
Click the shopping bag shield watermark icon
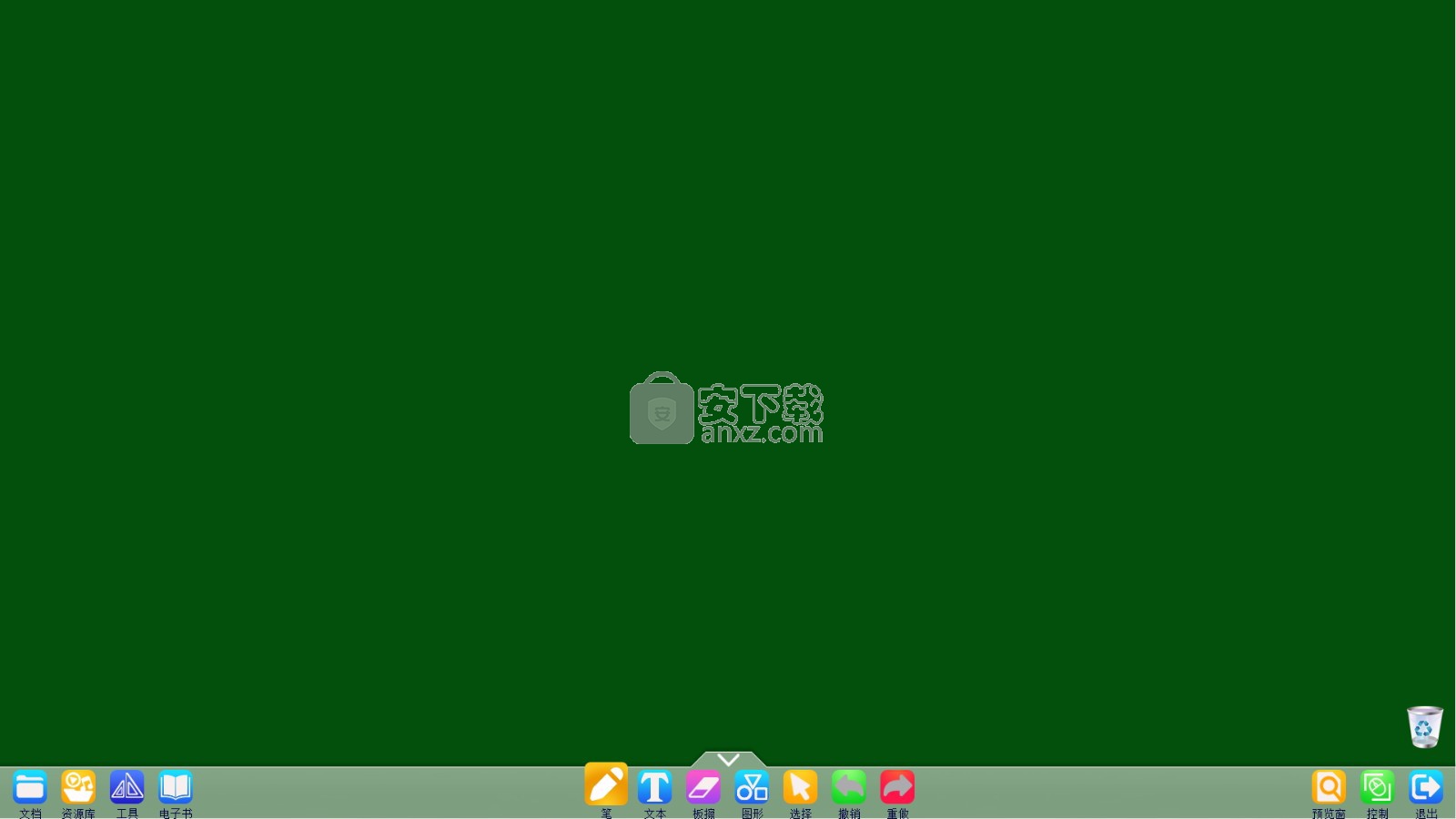662,410
